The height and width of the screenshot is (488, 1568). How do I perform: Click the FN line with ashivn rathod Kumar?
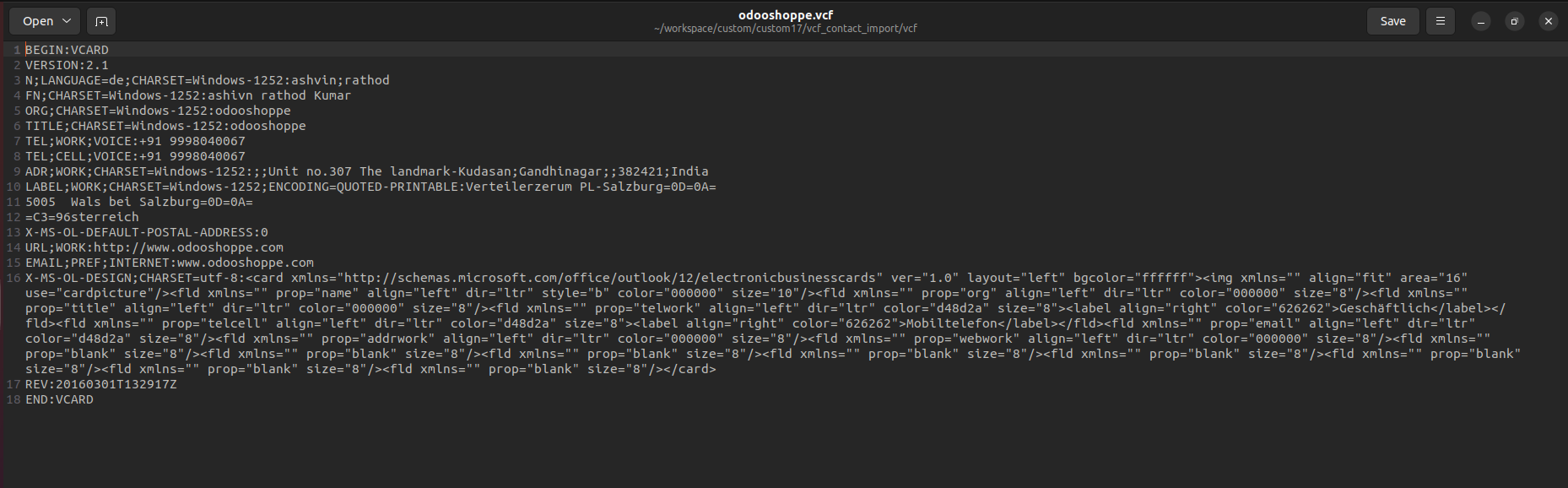[188, 95]
